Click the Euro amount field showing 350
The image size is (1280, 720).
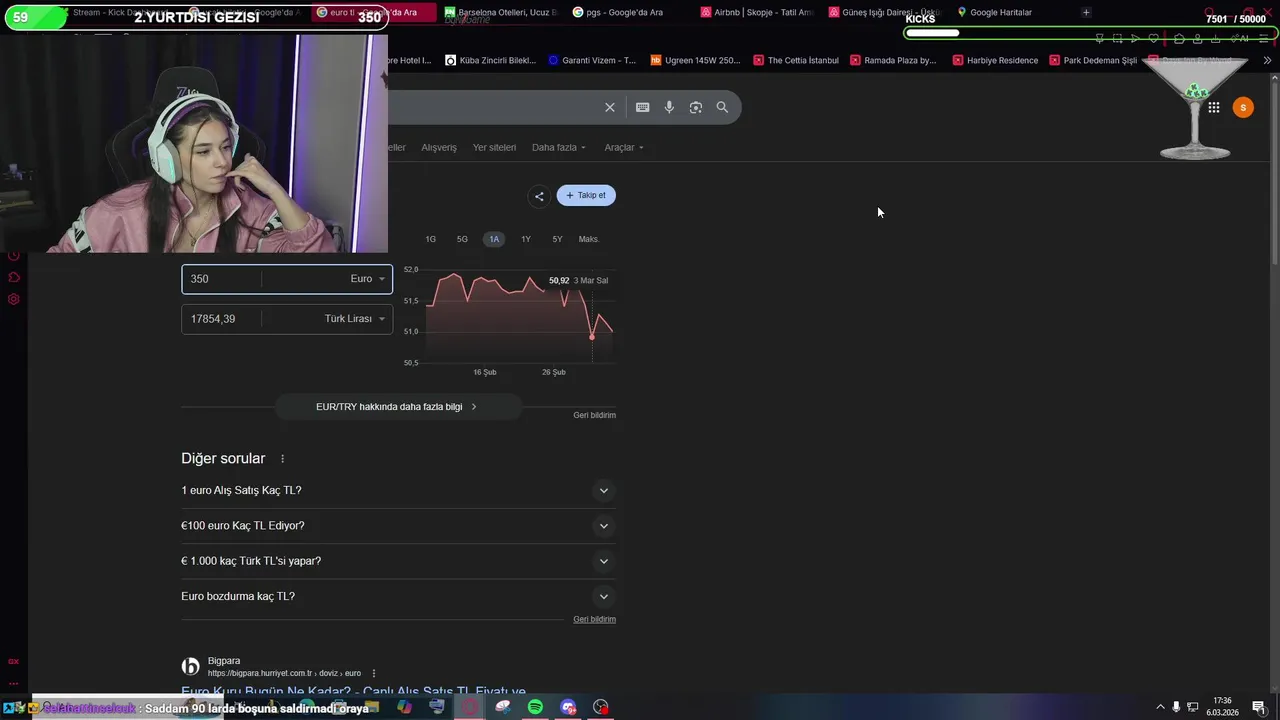tap(221, 279)
